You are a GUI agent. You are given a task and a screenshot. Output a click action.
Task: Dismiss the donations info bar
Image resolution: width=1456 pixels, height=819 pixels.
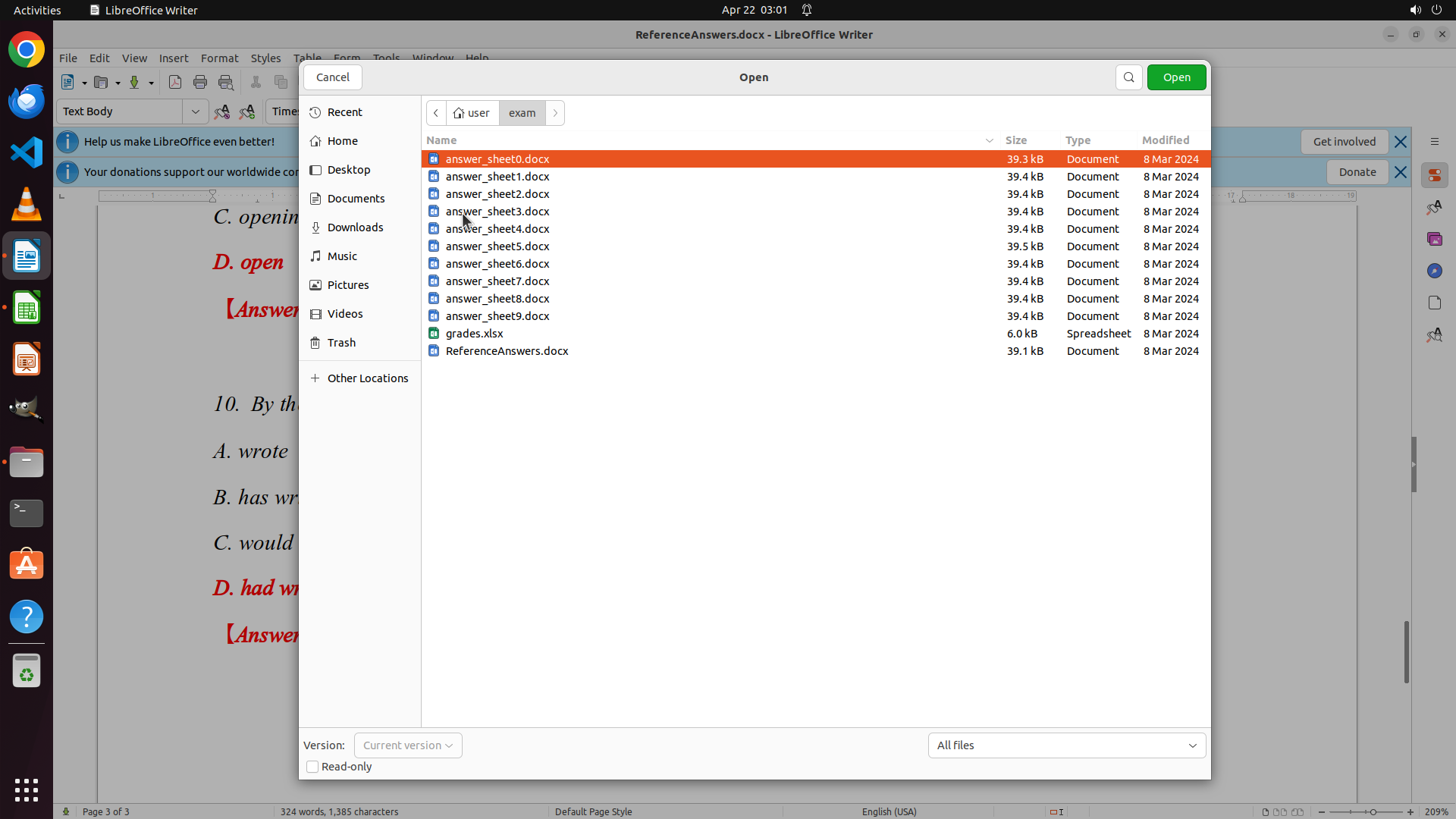[x=1401, y=172]
